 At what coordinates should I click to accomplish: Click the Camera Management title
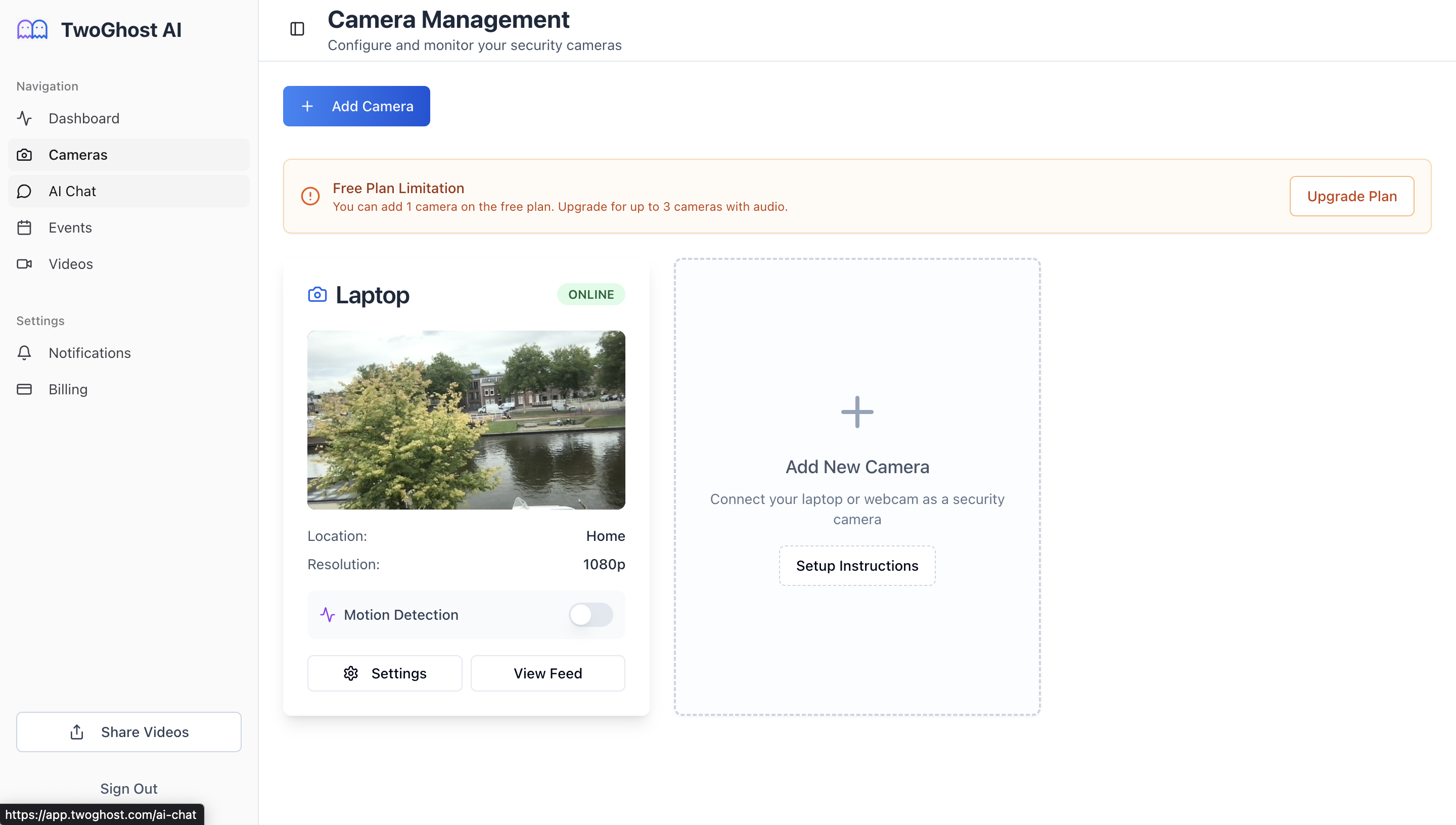[448, 20]
